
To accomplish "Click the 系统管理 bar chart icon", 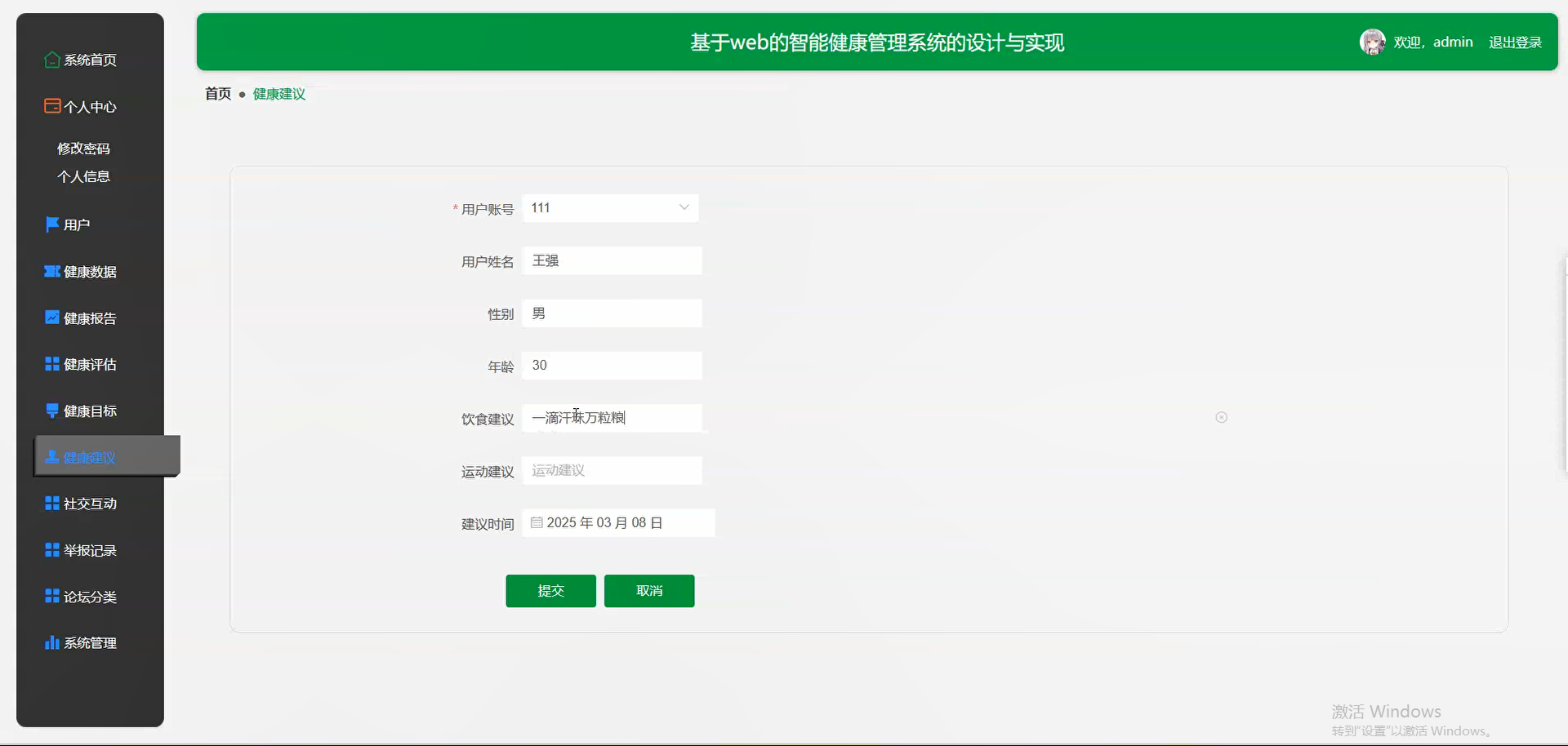I will tap(51, 642).
